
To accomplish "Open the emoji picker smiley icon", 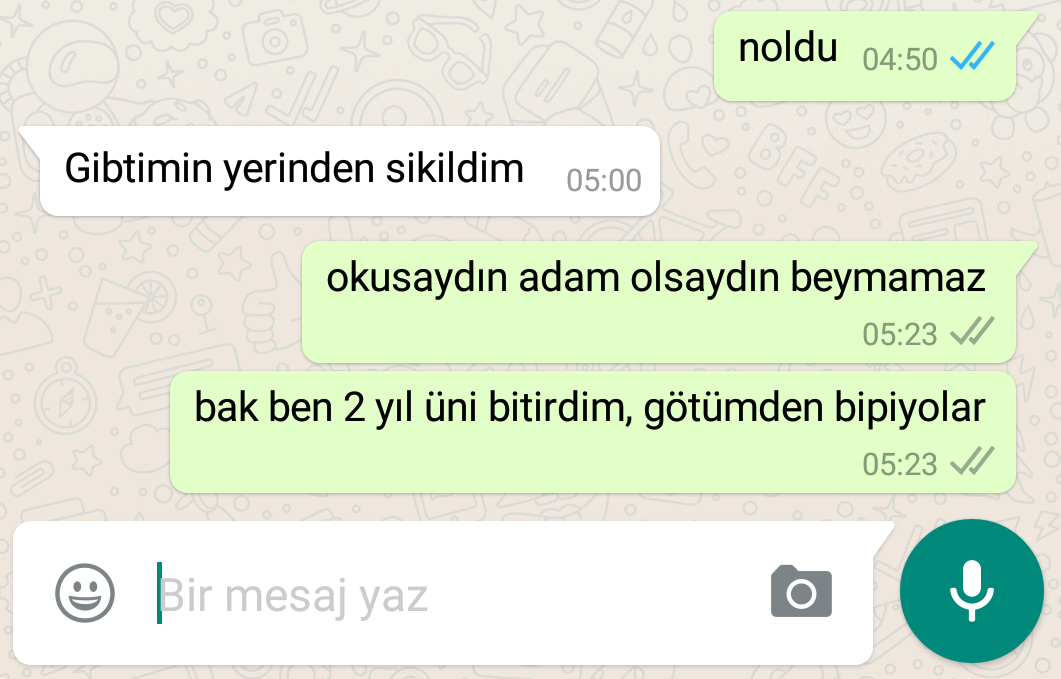I will coord(85,593).
